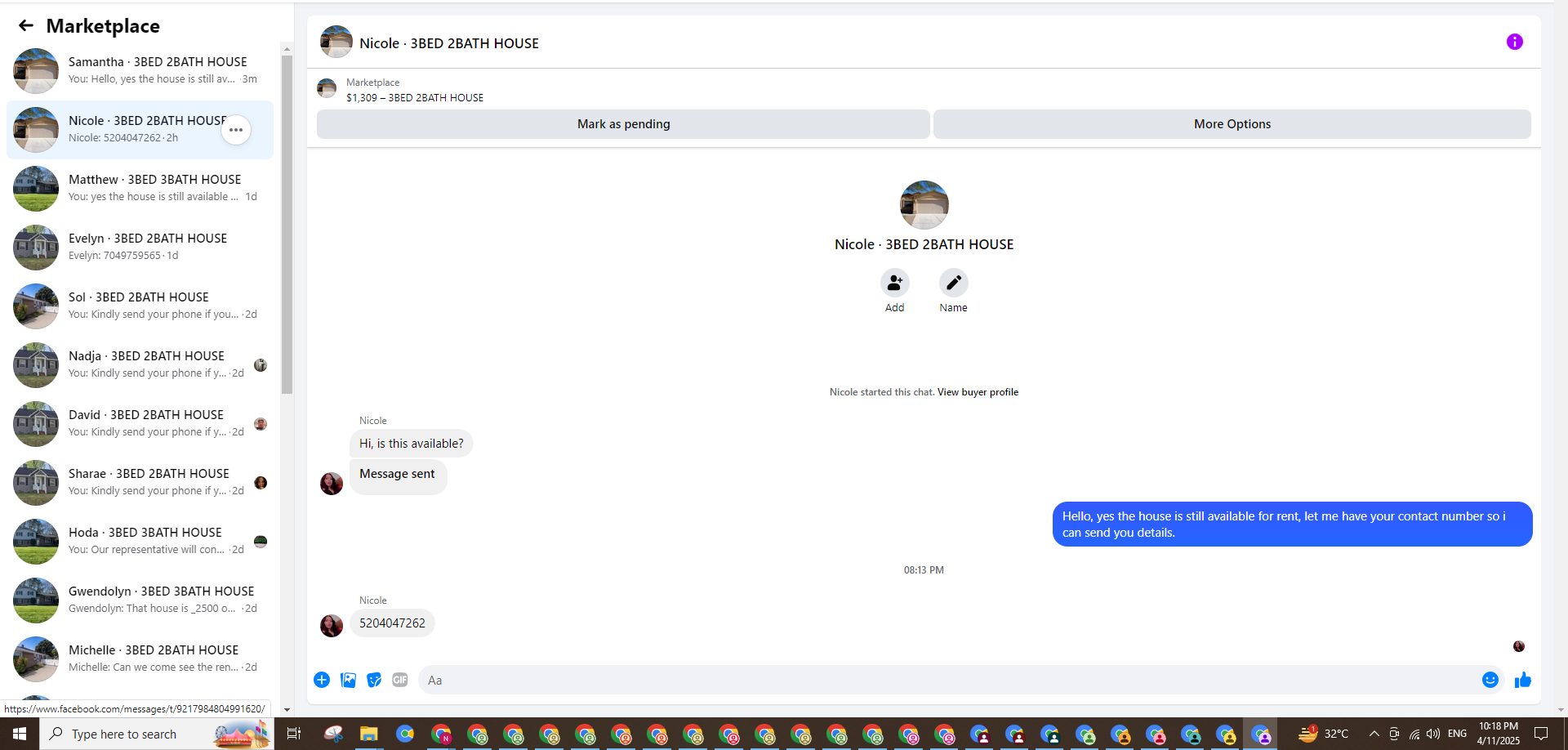The height and width of the screenshot is (750, 1568).
Task: Click the conversation list scroll-up arrow
Action: click(x=287, y=49)
